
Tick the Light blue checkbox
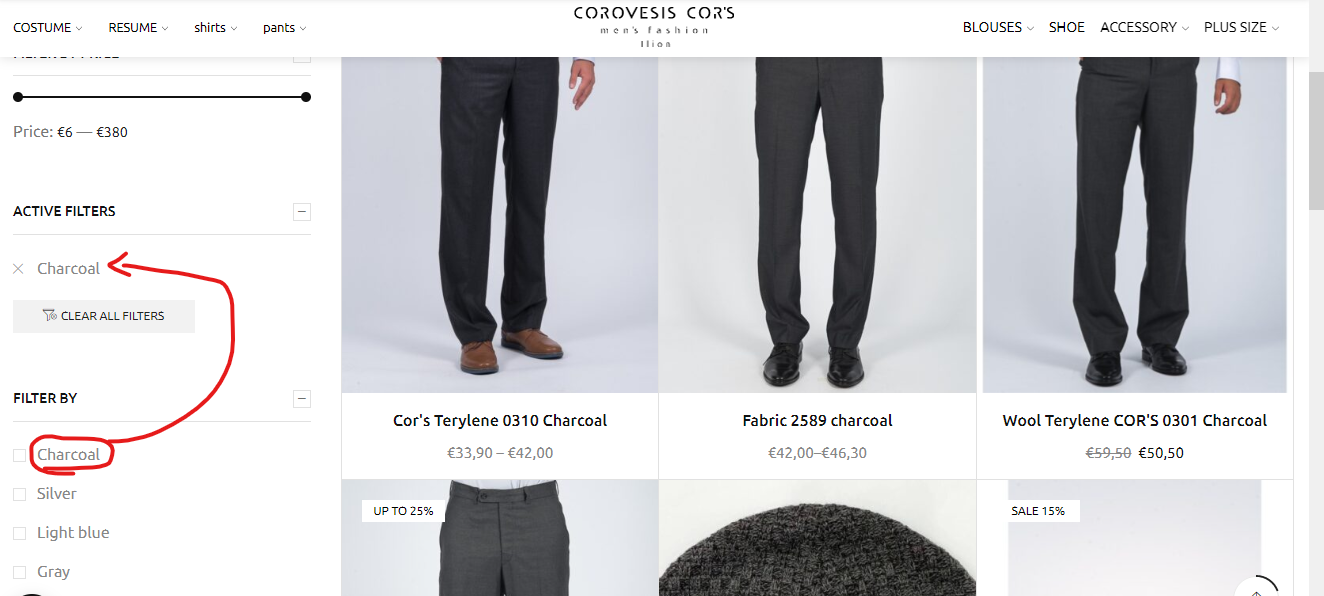[19, 533]
